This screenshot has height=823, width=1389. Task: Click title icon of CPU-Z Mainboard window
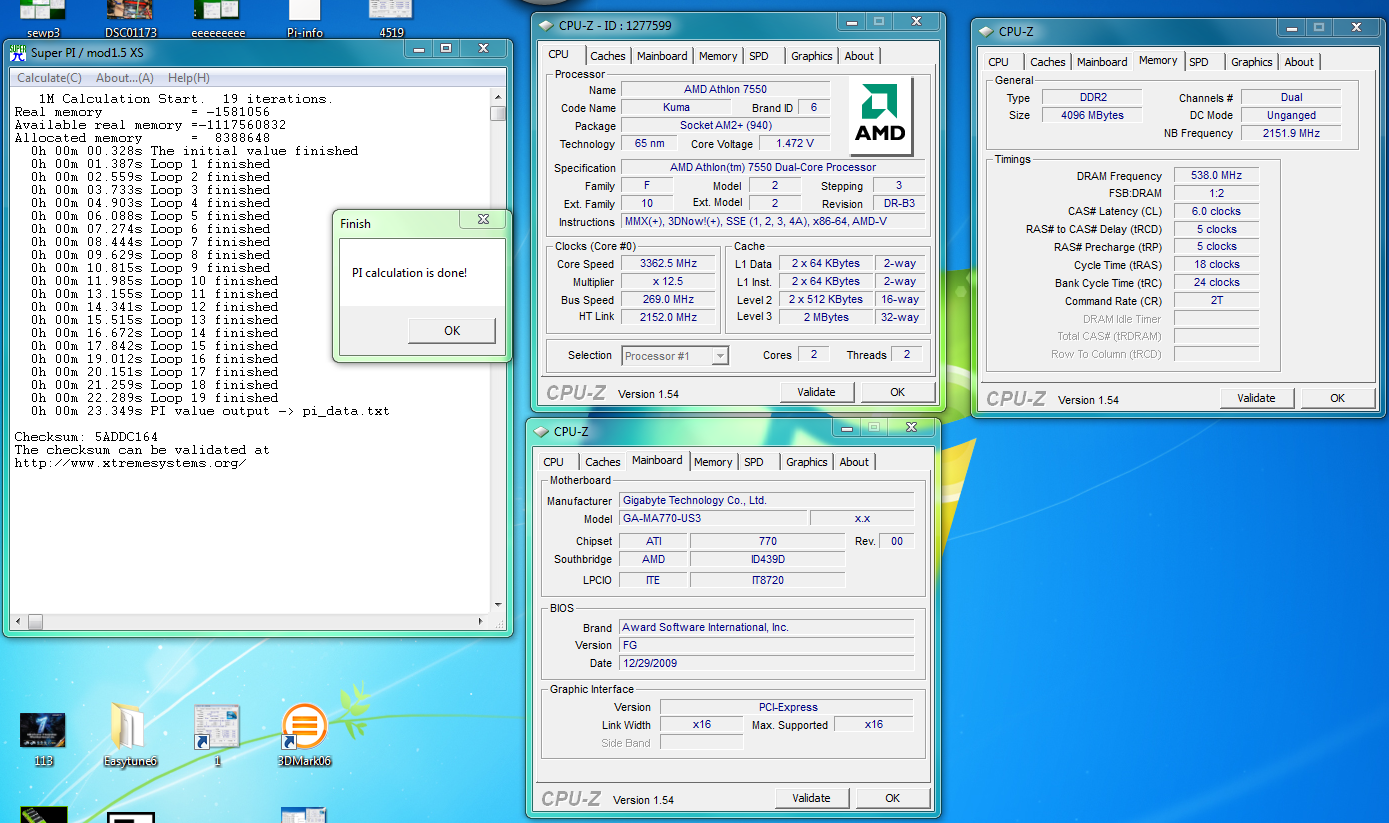[540, 431]
